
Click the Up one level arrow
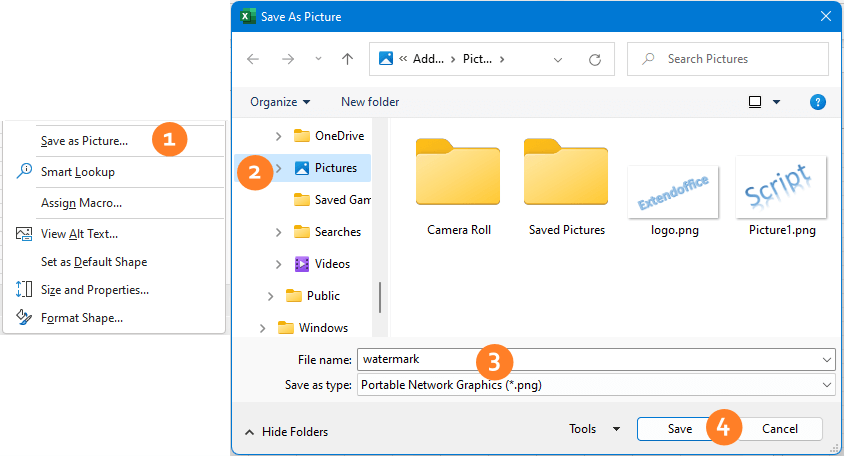pyautogui.click(x=347, y=59)
